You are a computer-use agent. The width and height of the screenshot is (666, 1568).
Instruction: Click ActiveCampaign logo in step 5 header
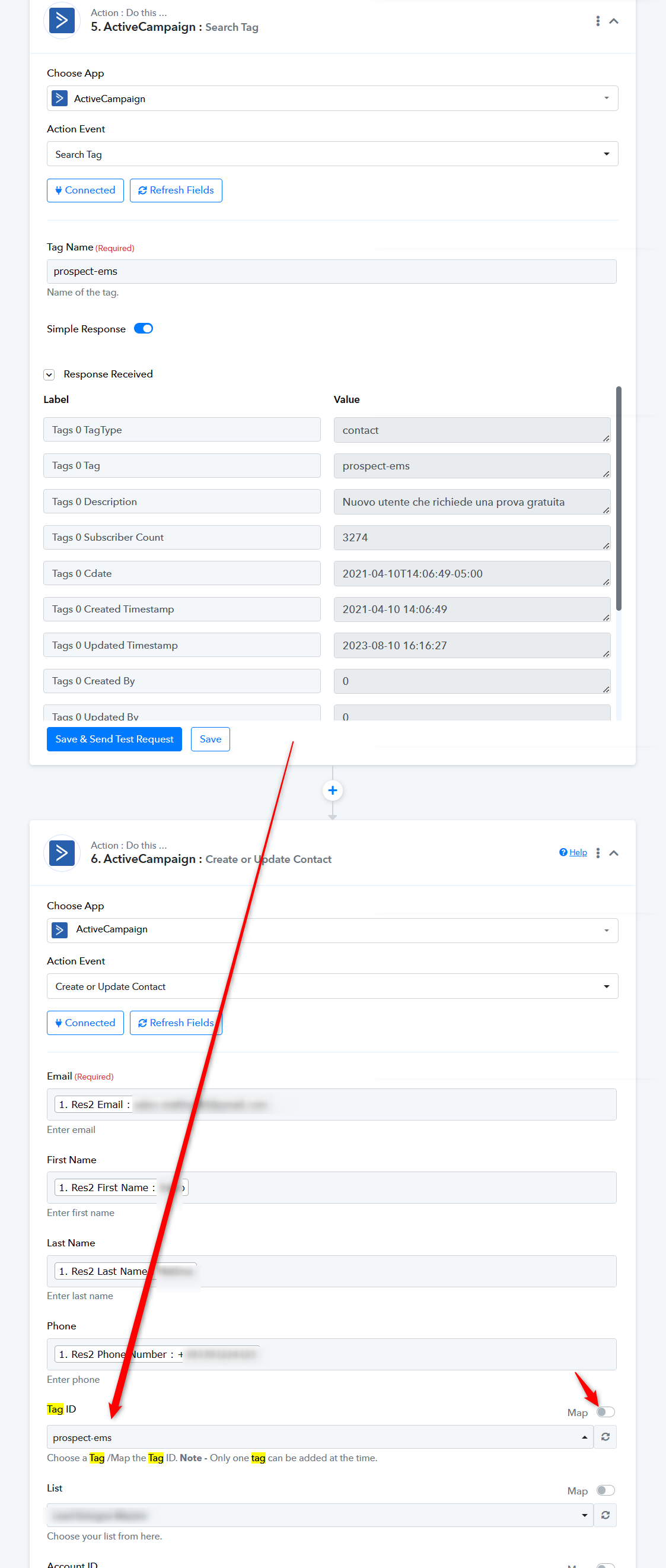coord(62,20)
